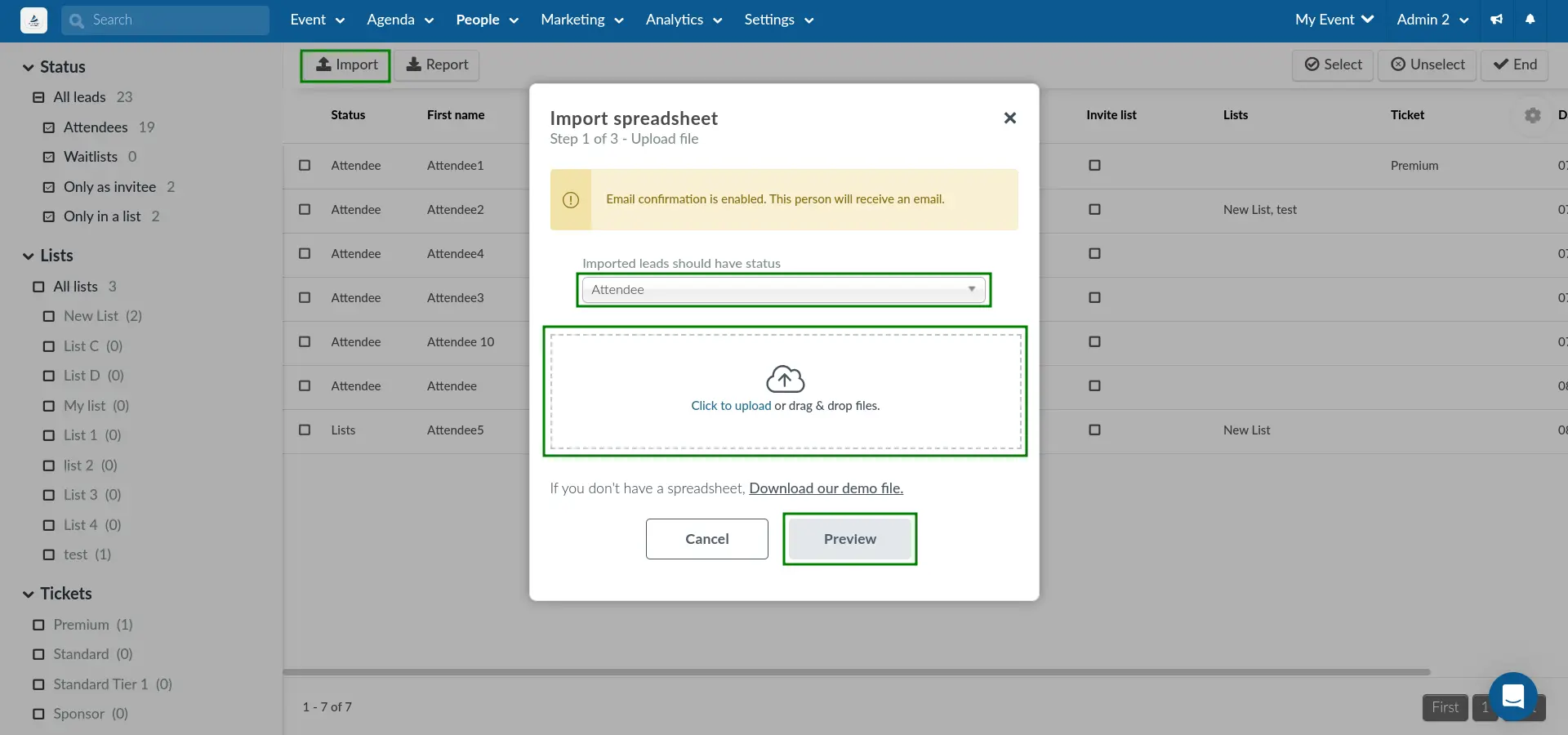This screenshot has height=735, width=1568.
Task: Toggle the Attendees filter checkbox
Action: click(x=49, y=127)
